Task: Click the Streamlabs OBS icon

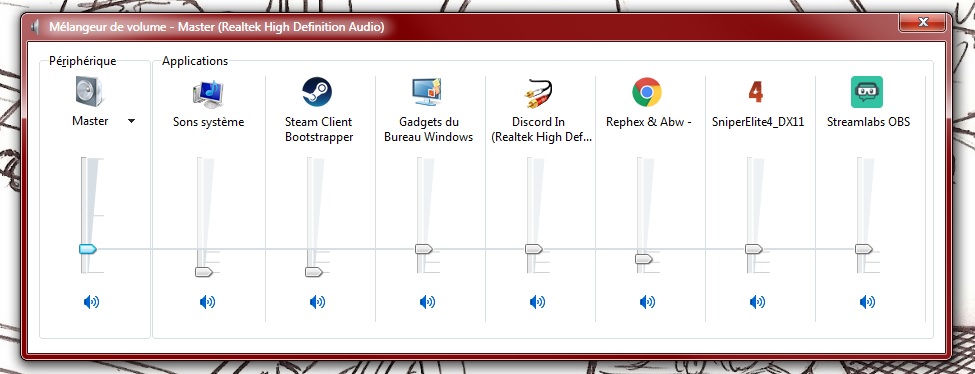Action: pyautogui.click(x=867, y=92)
